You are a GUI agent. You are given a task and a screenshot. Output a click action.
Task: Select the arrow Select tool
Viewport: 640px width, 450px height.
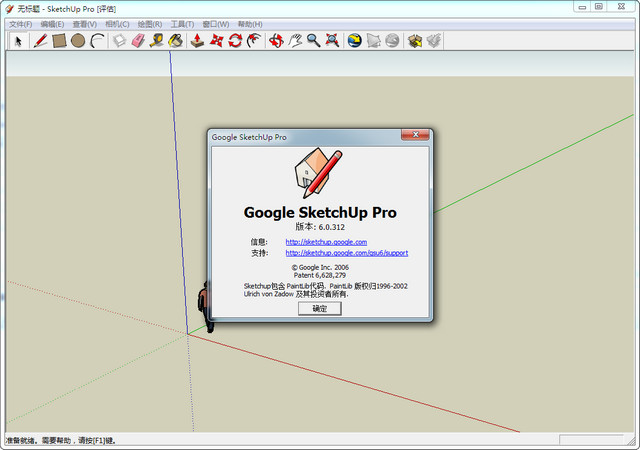point(18,41)
